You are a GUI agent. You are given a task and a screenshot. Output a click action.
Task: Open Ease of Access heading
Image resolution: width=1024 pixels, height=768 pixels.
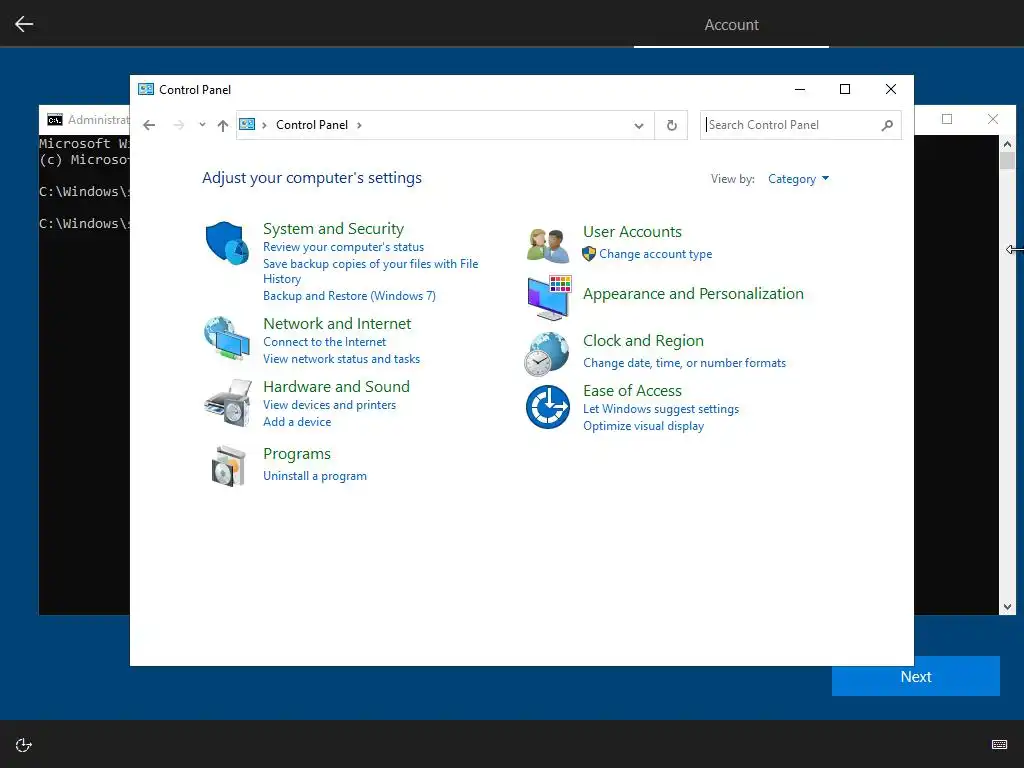coord(632,391)
